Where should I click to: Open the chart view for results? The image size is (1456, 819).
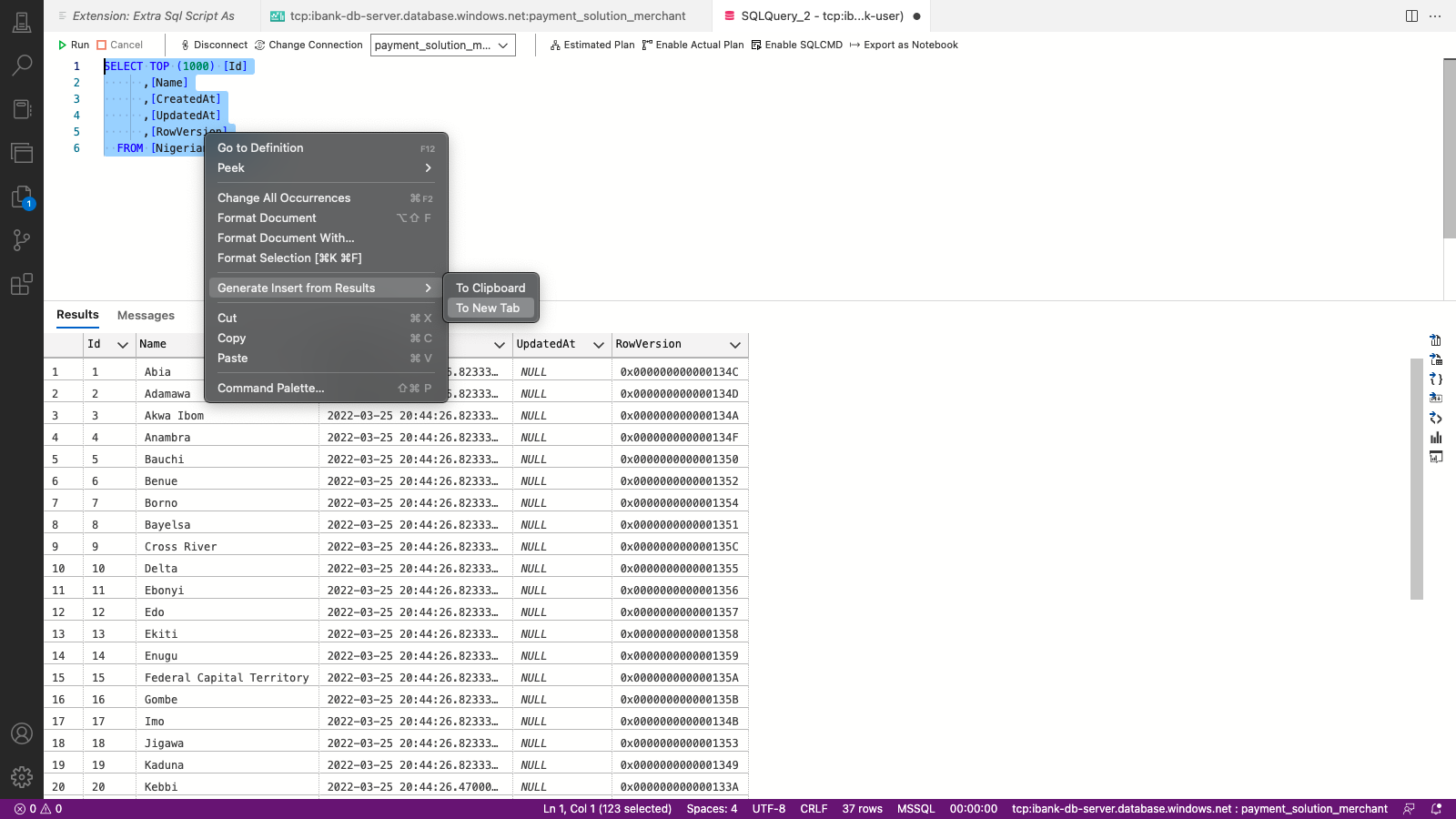tap(1436, 438)
